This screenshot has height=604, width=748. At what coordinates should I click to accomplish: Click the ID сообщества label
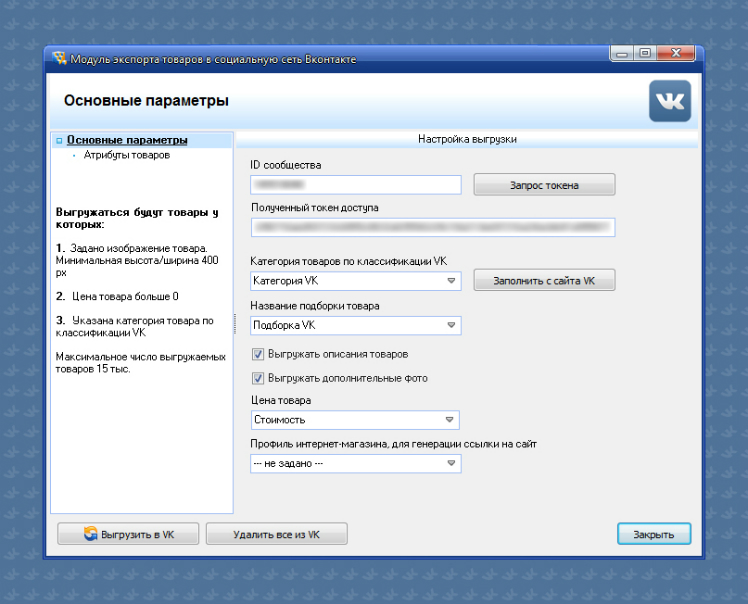point(285,165)
